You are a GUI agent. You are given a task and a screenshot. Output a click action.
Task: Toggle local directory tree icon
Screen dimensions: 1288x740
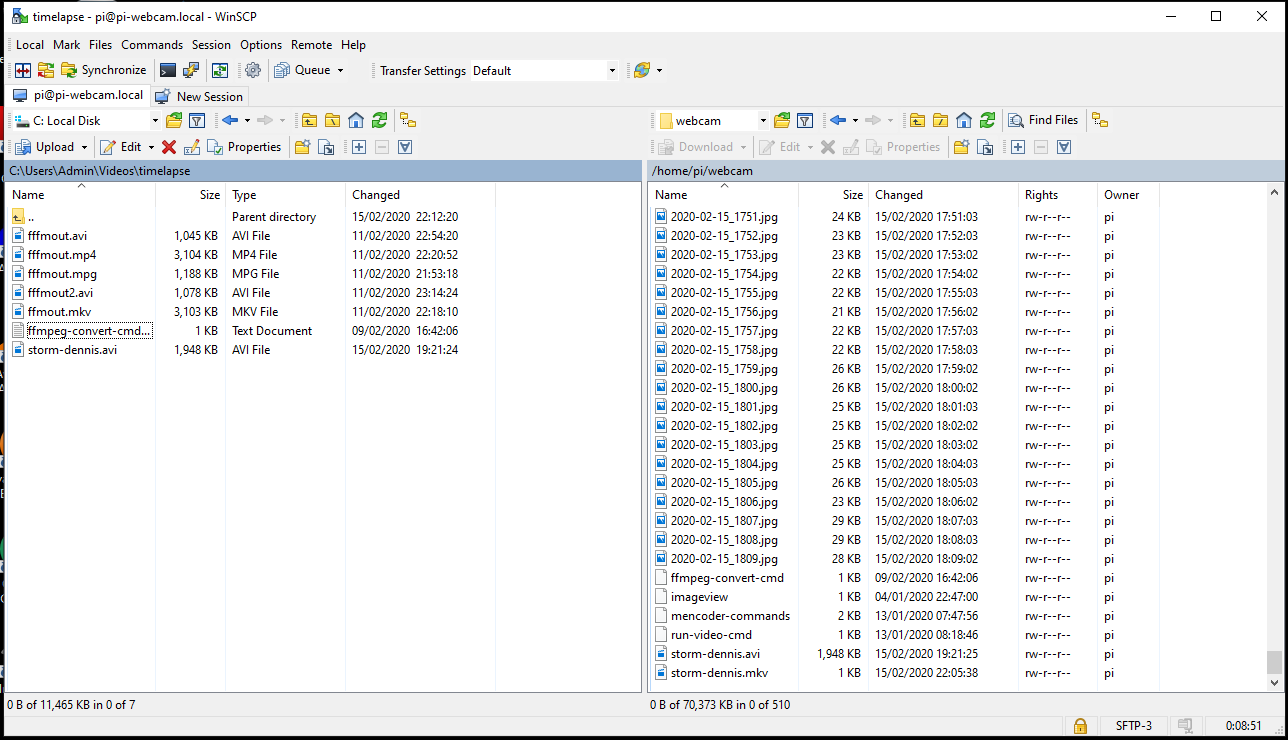(x=407, y=120)
